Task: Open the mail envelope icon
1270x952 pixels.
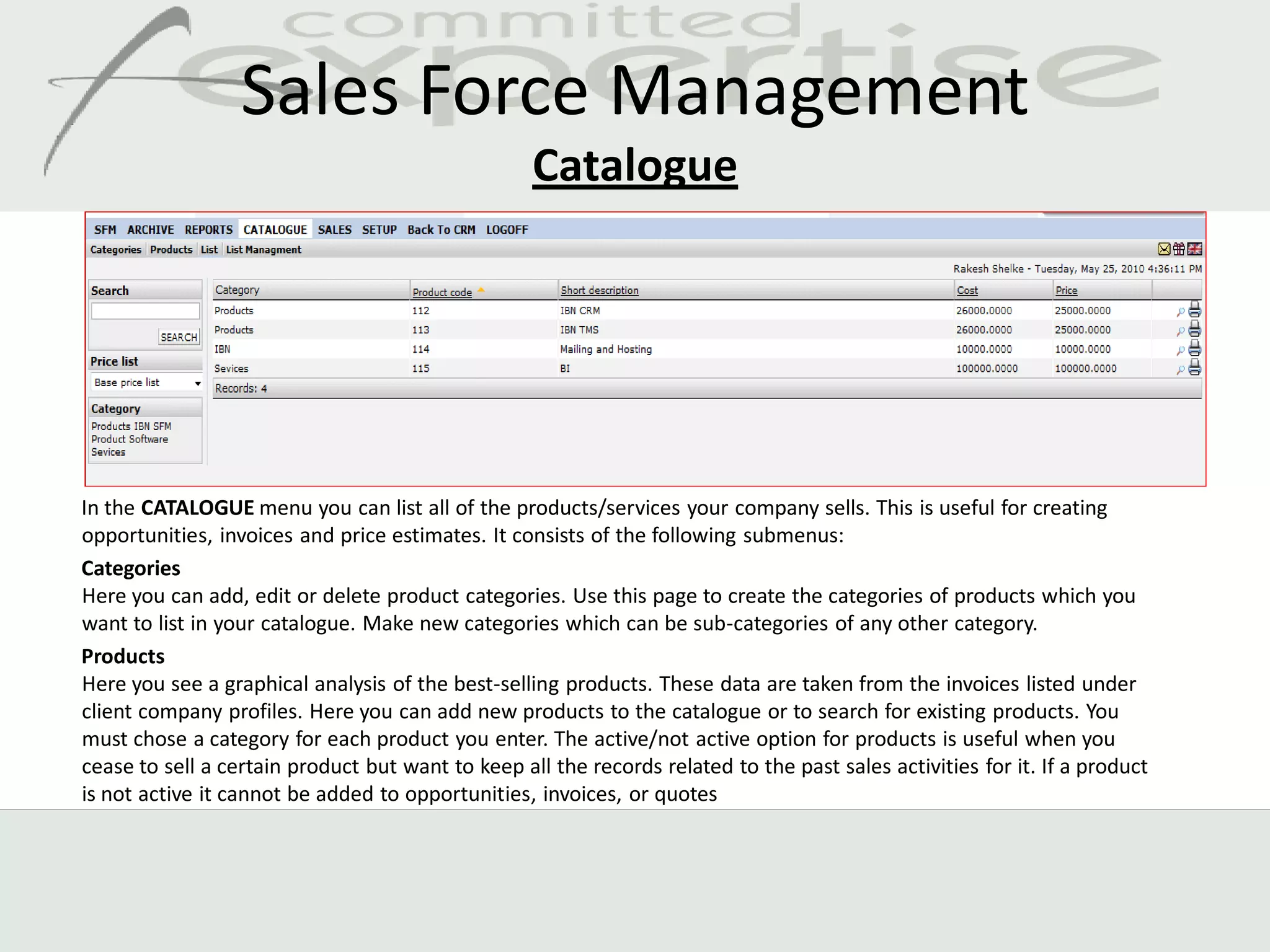Action: point(1164,249)
